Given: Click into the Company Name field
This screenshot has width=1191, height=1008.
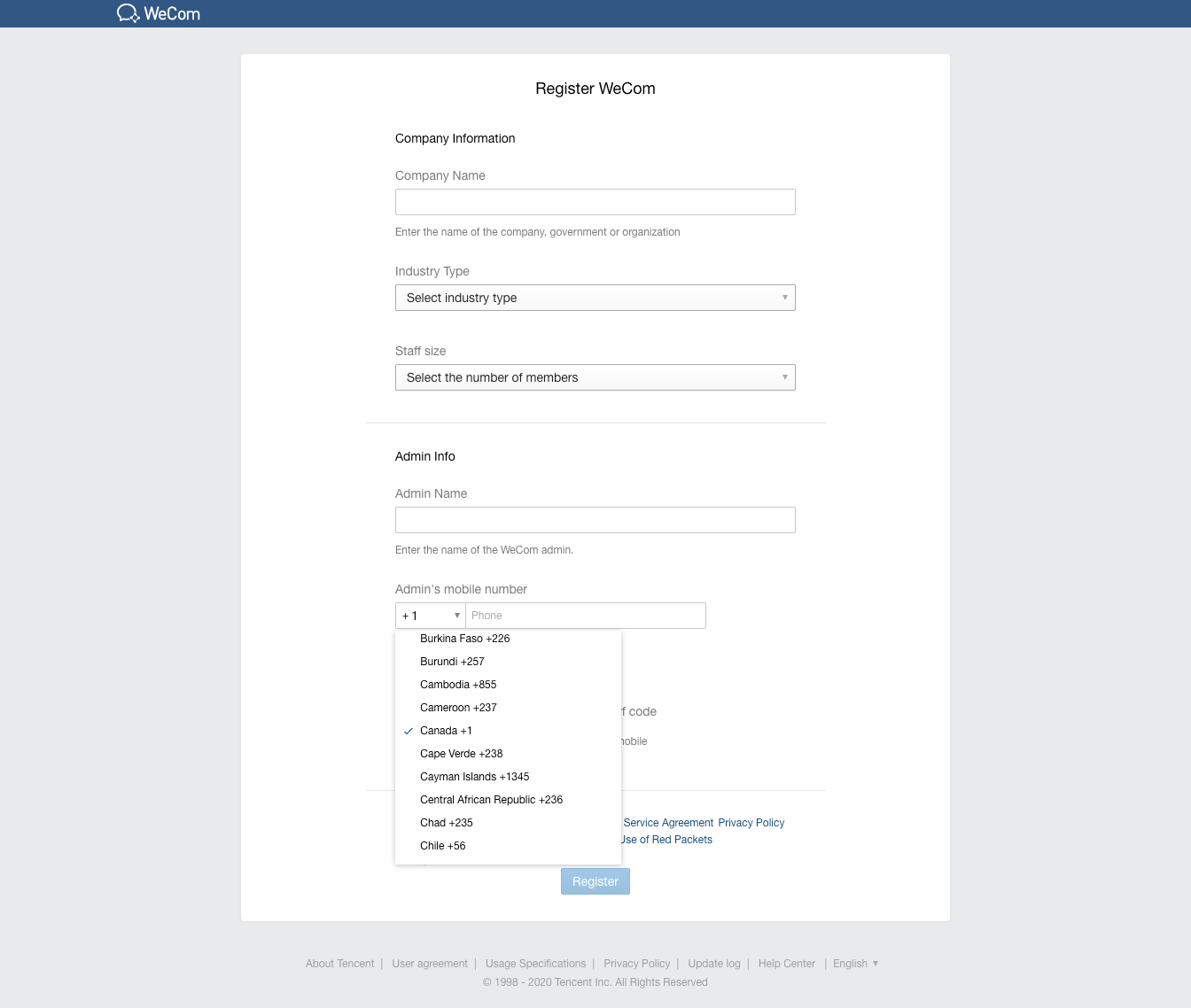Looking at the screenshot, I should [x=595, y=202].
